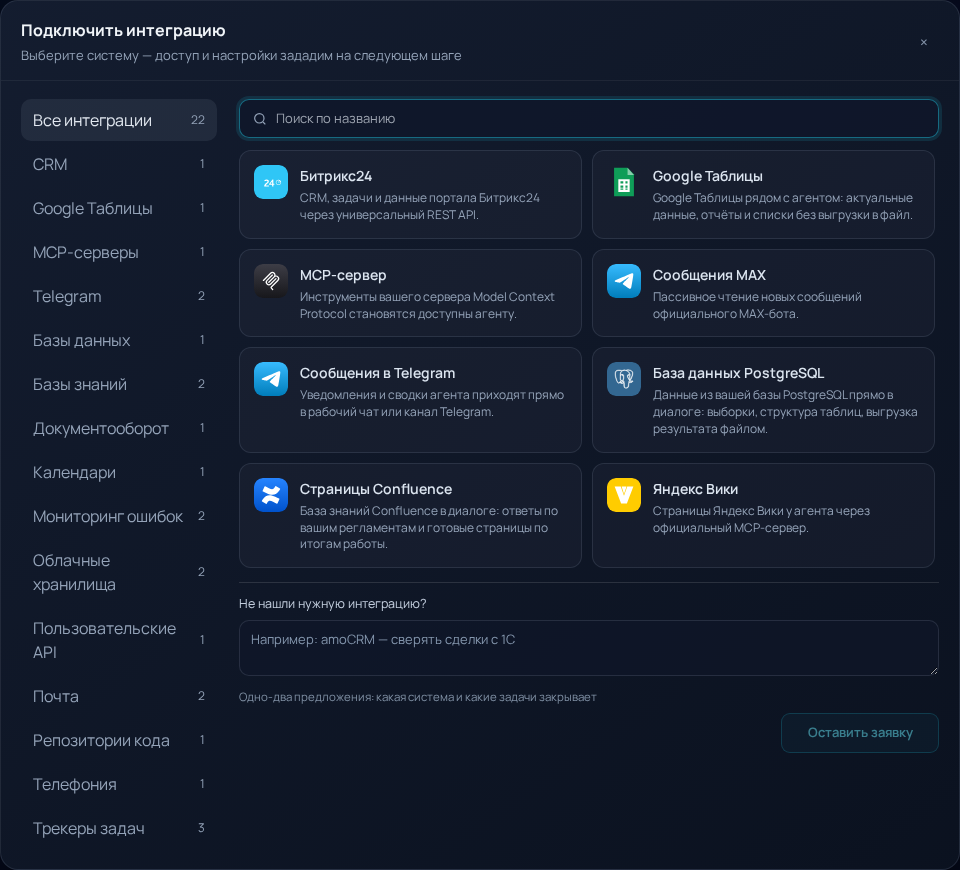Click the МСР-сервер dark icon

click(271, 280)
